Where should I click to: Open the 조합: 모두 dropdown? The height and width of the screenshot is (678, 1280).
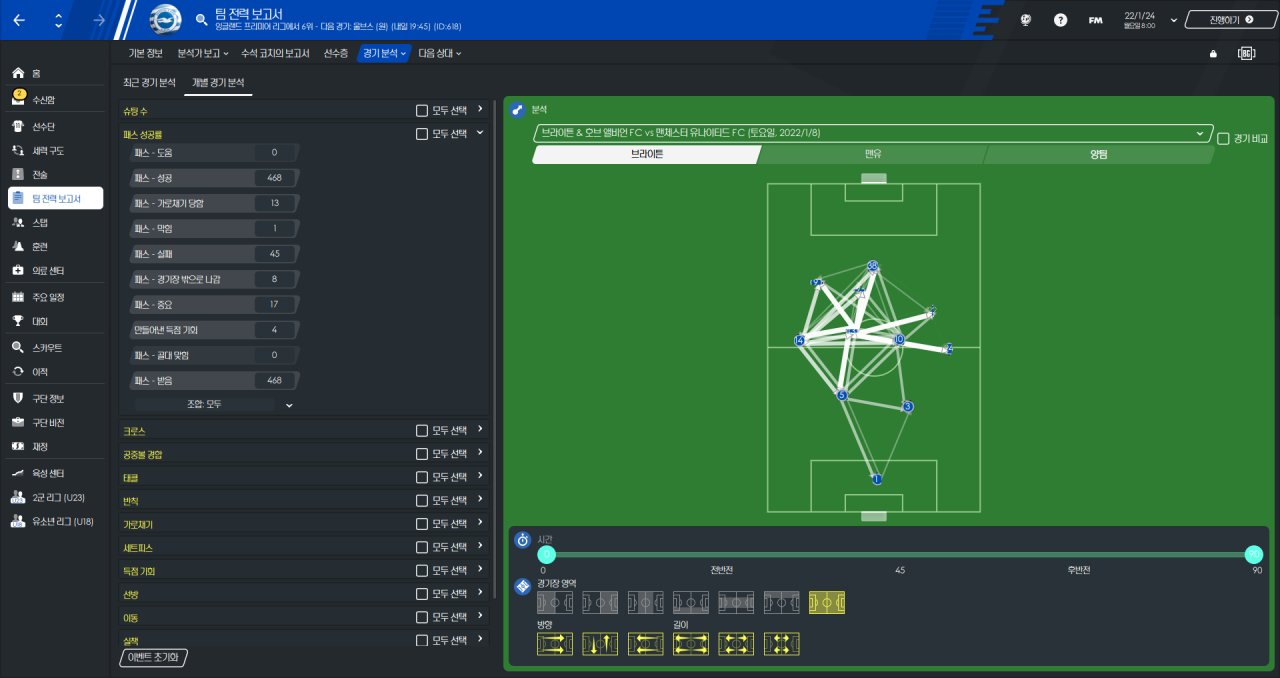point(215,405)
